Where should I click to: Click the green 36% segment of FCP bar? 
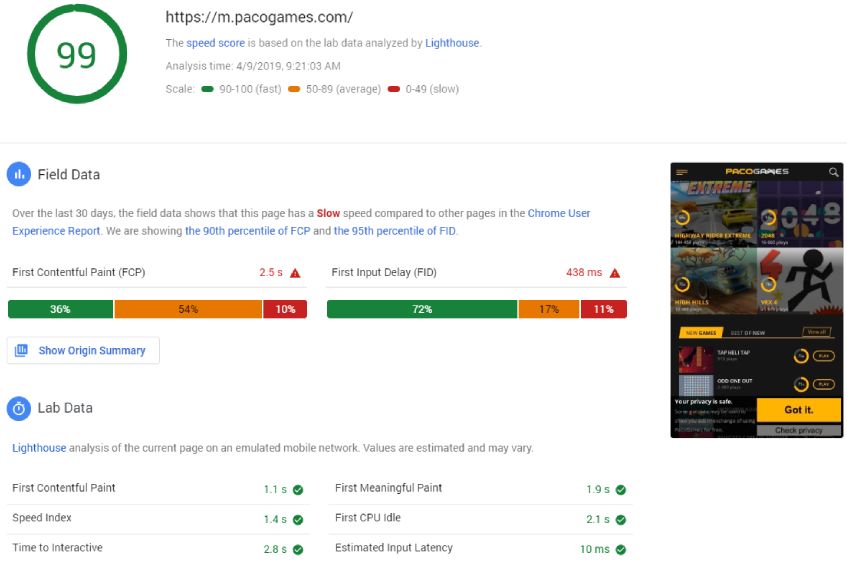coord(60,309)
